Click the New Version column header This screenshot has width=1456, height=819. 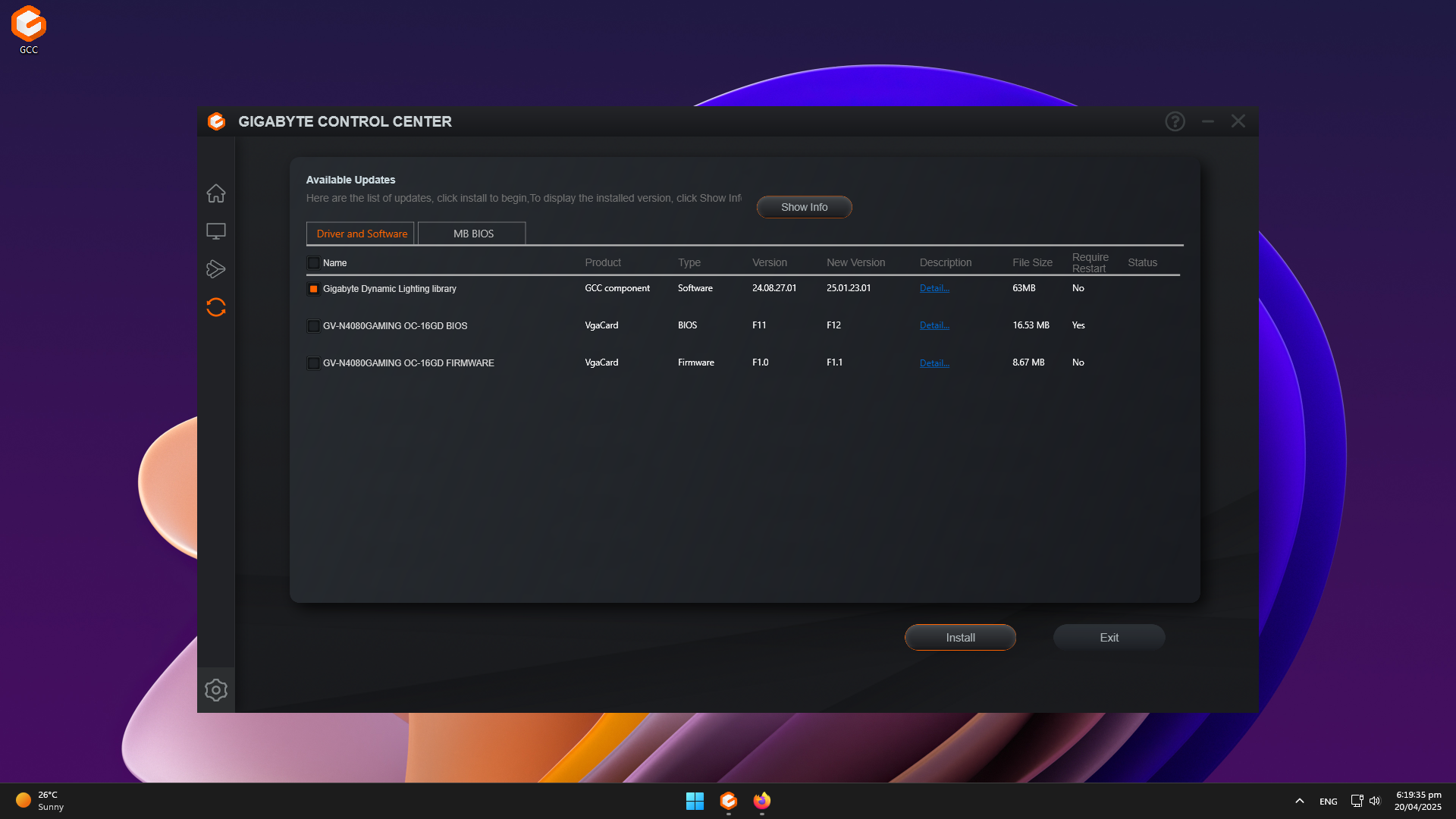(855, 262)
